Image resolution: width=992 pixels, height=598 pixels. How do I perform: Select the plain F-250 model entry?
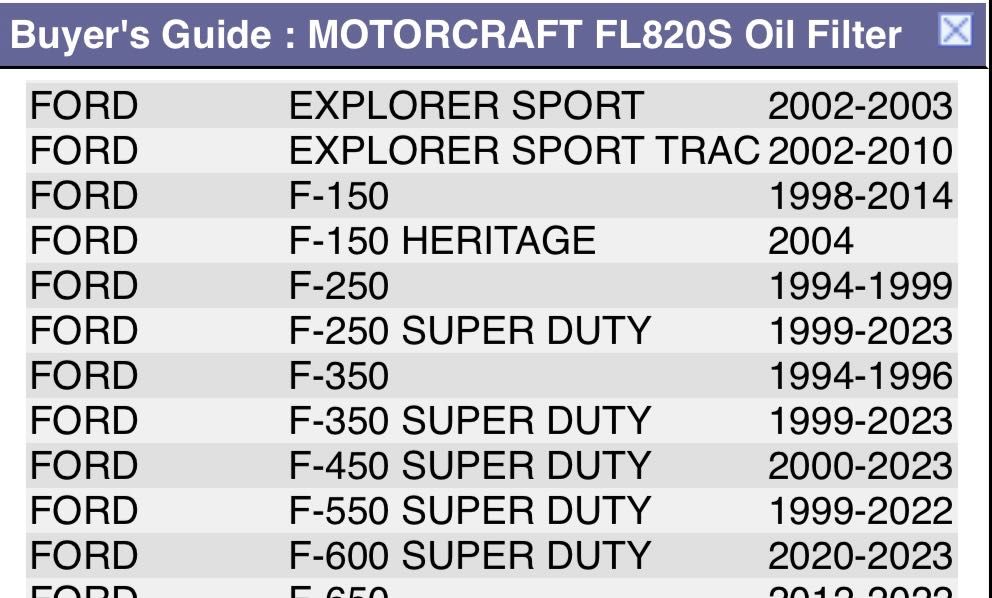tap(338, 286)
